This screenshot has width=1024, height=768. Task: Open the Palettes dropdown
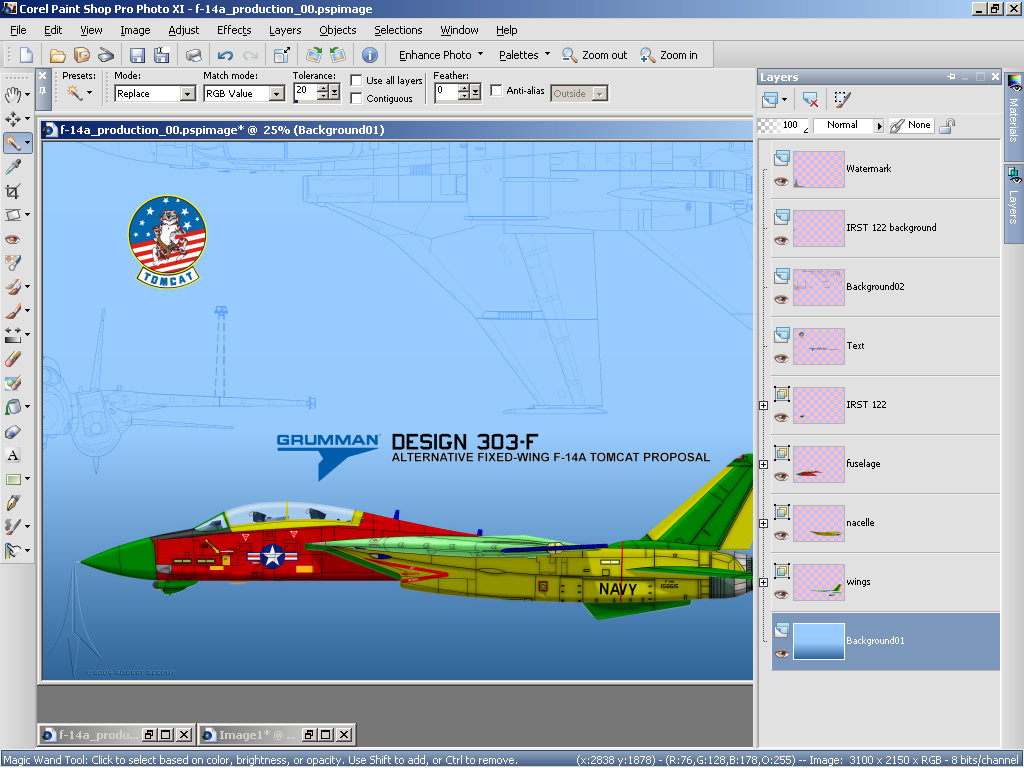pos(524,55)
